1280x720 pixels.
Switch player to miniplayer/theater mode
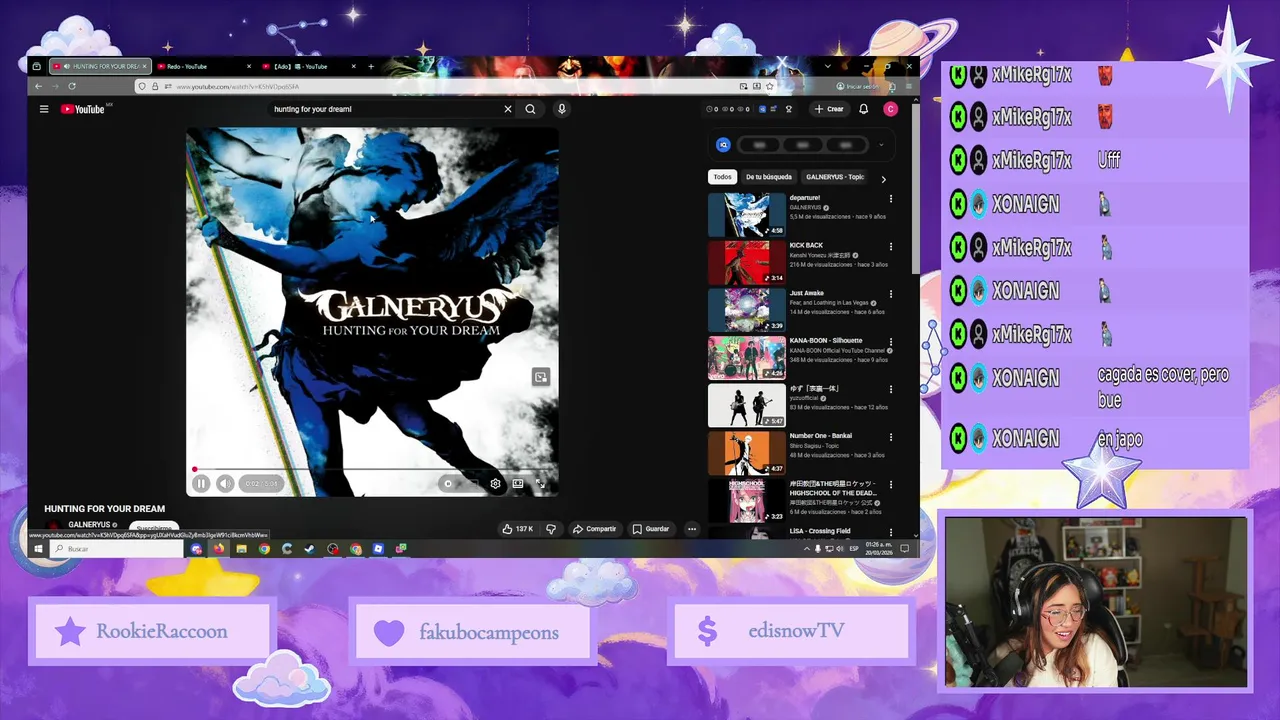pyautogui.click(x=518, y=484)
